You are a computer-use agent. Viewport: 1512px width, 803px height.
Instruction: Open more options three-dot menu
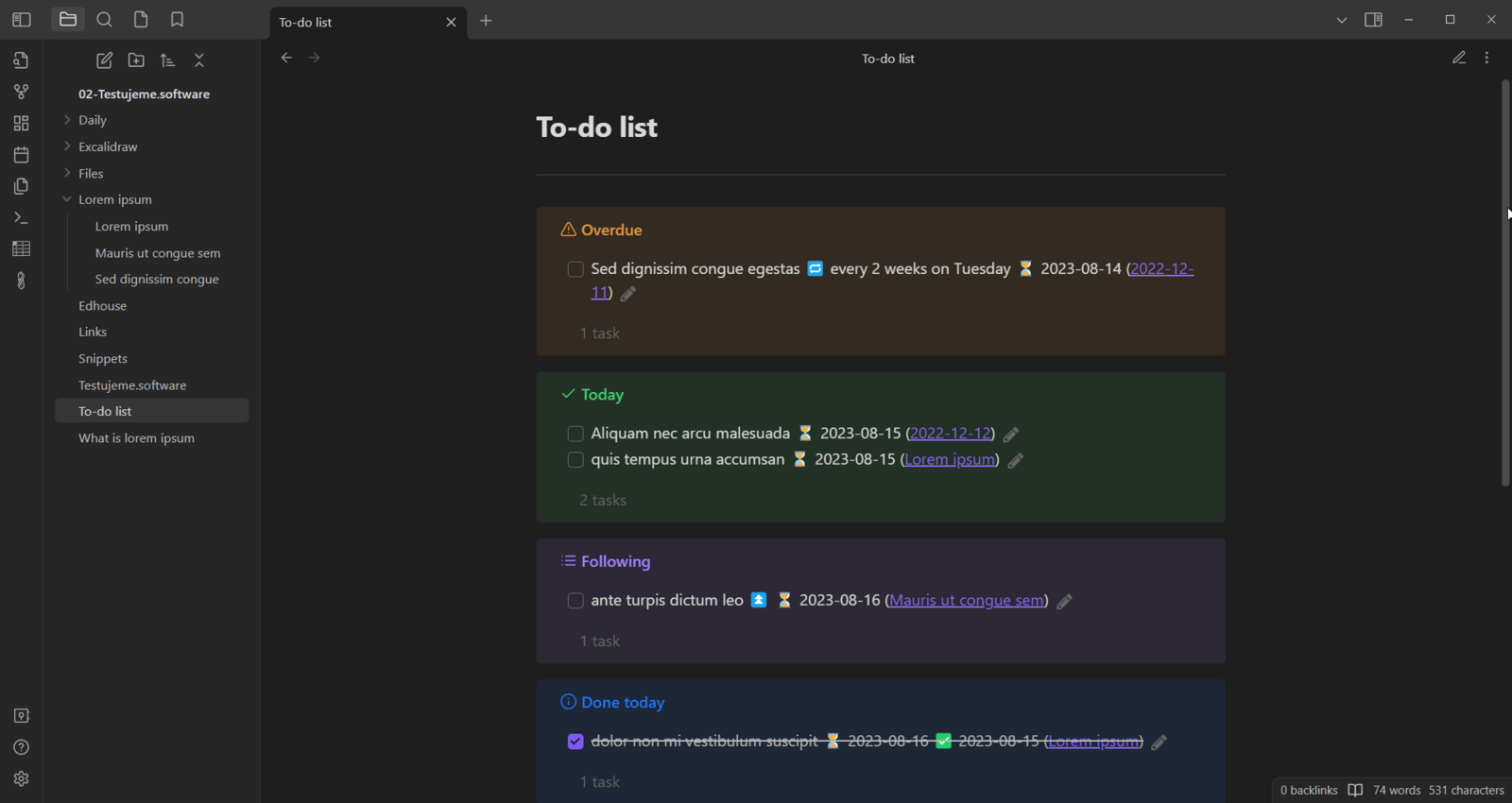pyautogui.click(x=1487, y=58)
